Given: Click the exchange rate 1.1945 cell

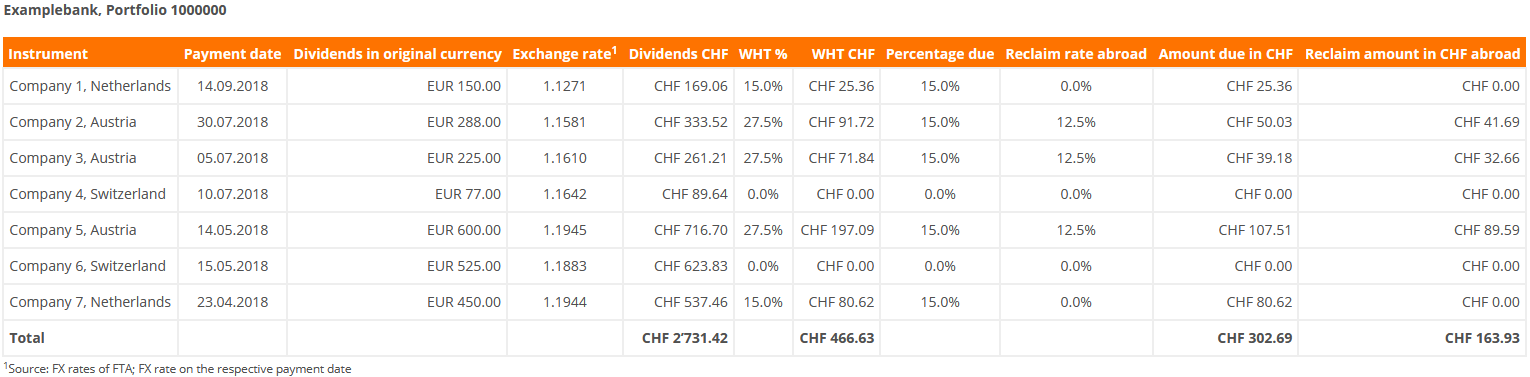Looking at the screenshot, I should point(565,230).
